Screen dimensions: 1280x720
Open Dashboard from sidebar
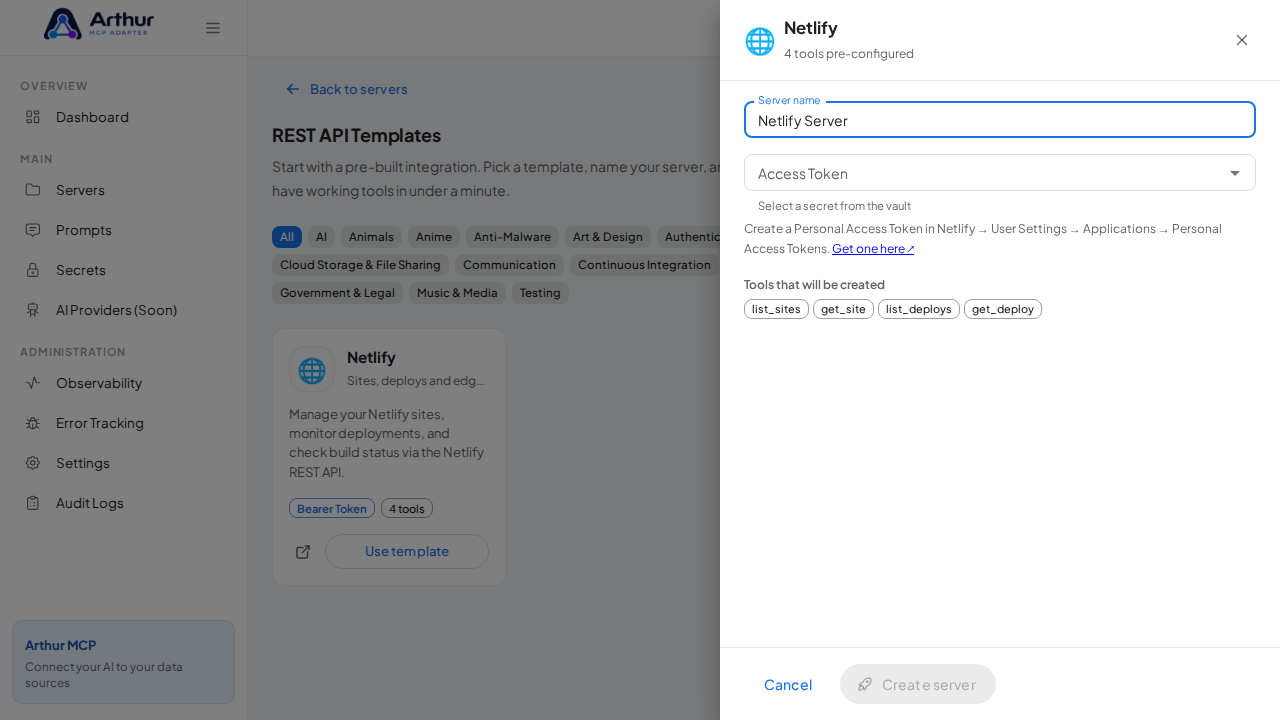point(123,117)
